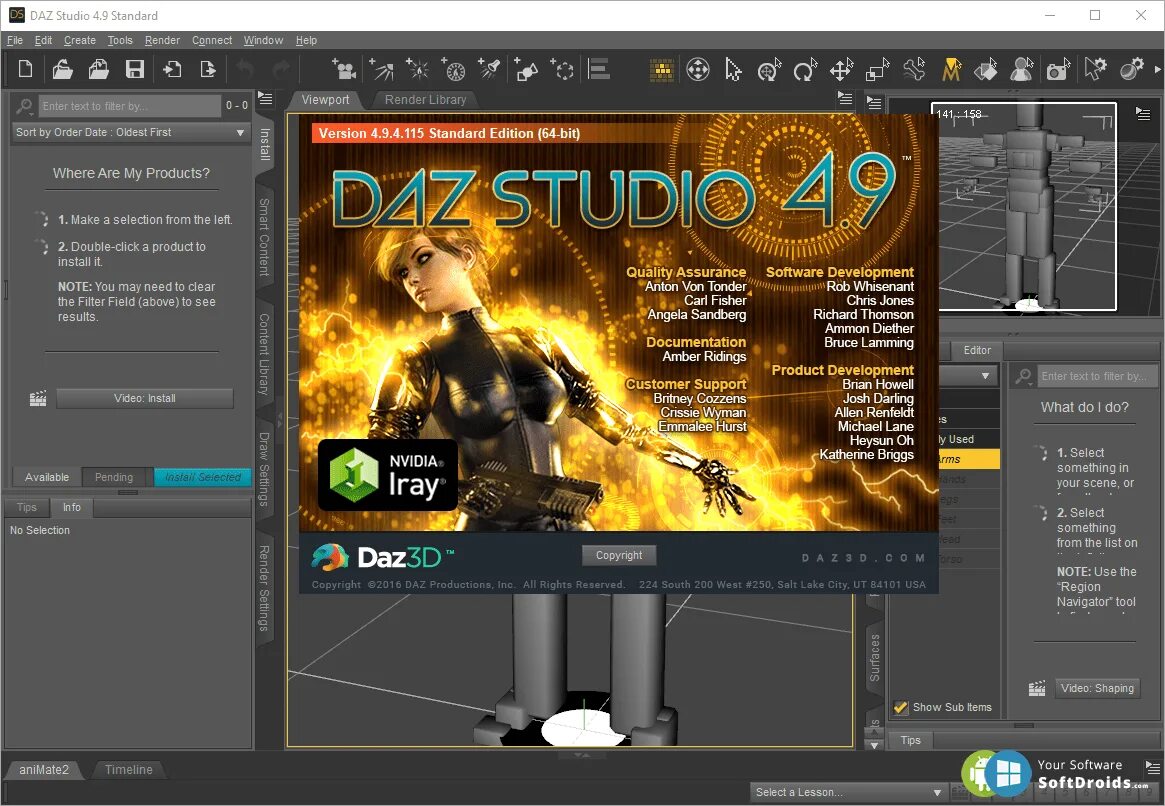The image size is (1165, 806).
Task: Open the Help menu
Action: click(306, 40)
